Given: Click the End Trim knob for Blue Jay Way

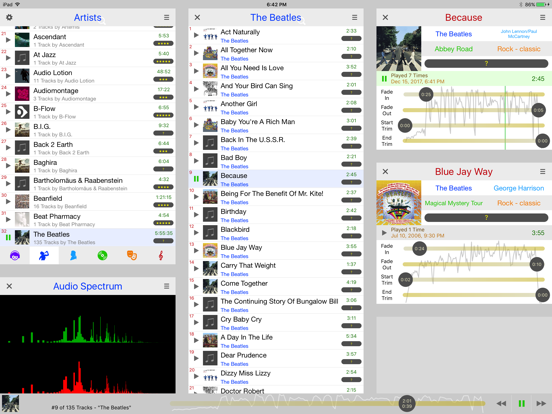Looking at the screenshot, I should [542, 295].
